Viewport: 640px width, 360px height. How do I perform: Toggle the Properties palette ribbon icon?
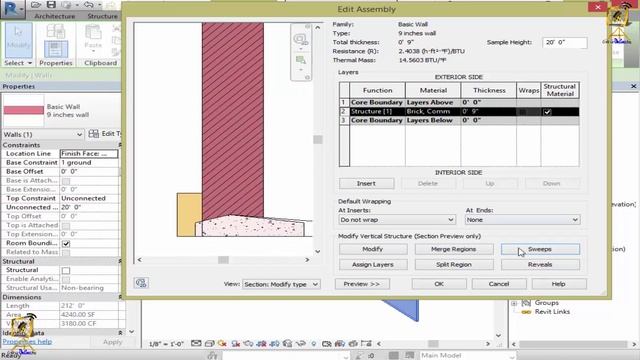(x=56, y=49)
